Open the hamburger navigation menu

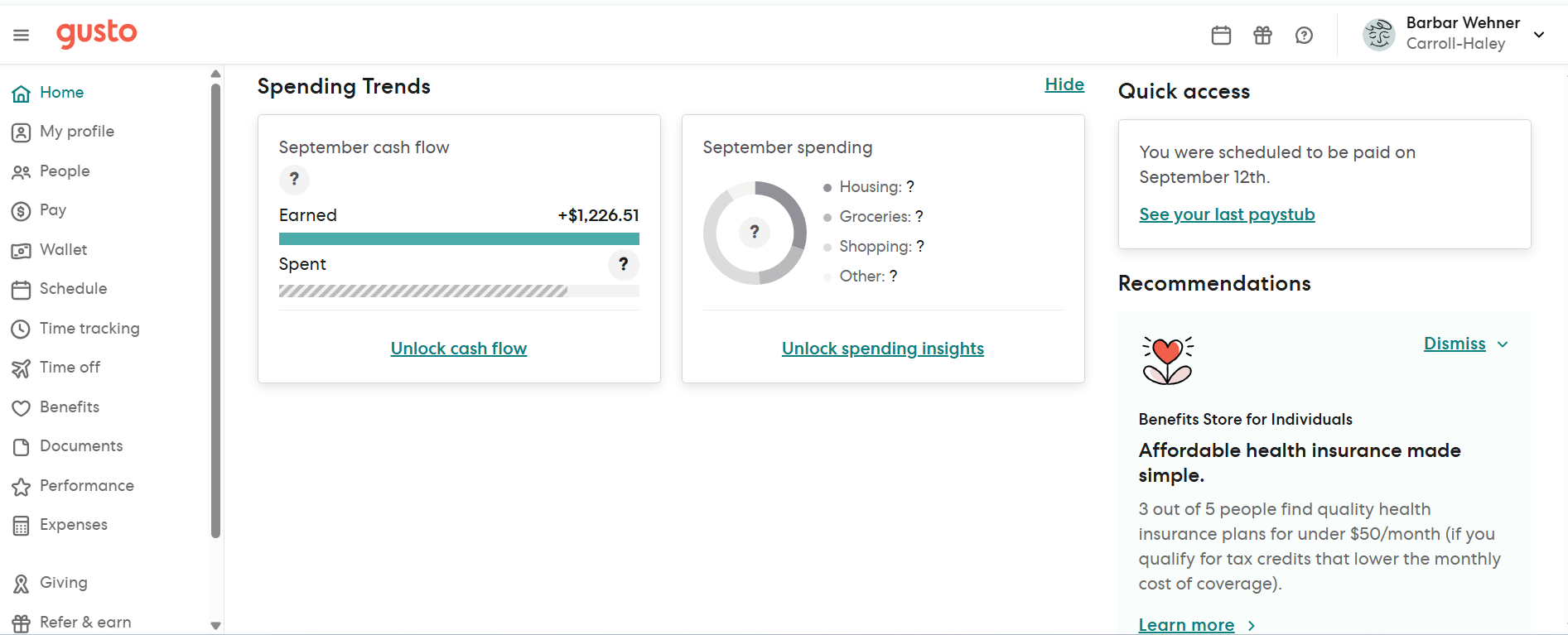tap(22, 35)
